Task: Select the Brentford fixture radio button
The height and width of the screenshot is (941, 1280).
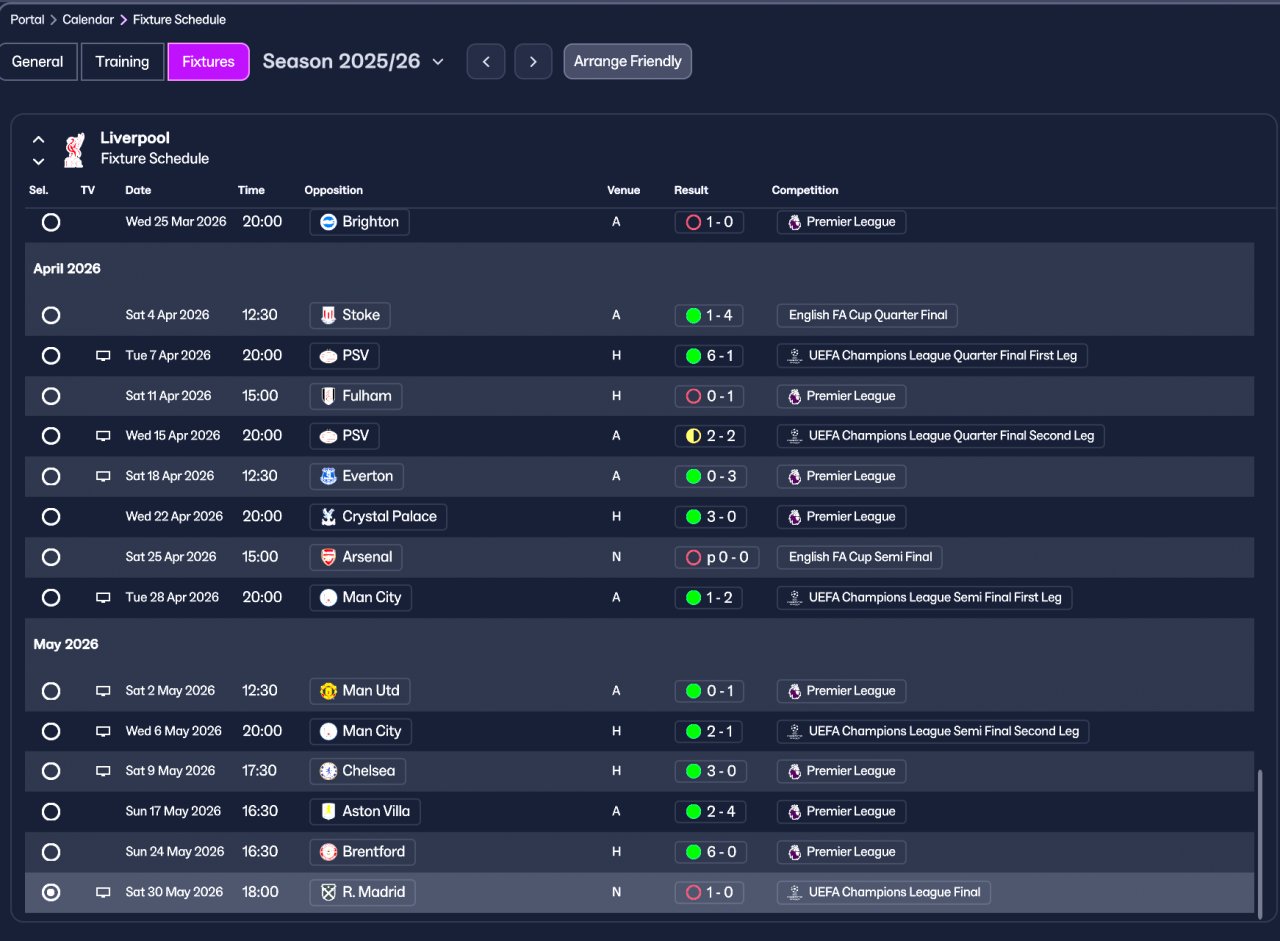Action: pos(51,852)
